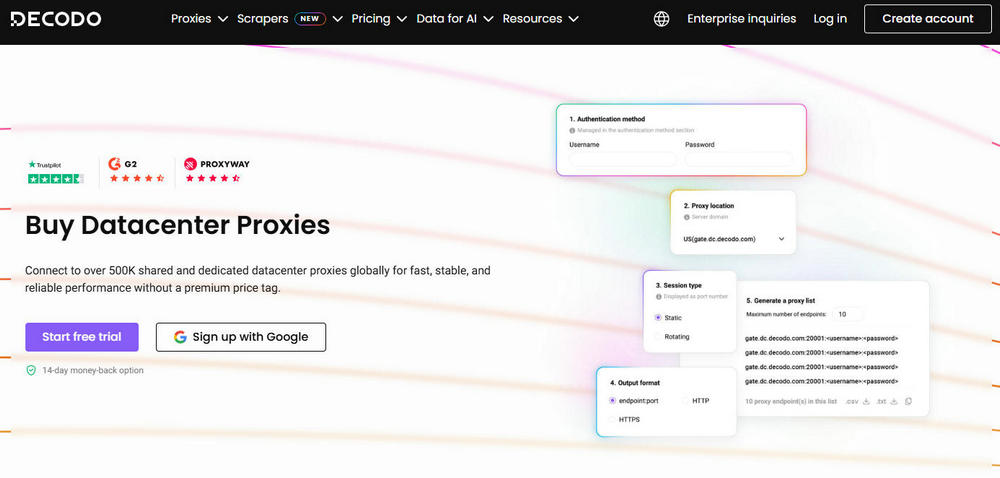
Task: Click Create account button
Action: click(928, 19)
